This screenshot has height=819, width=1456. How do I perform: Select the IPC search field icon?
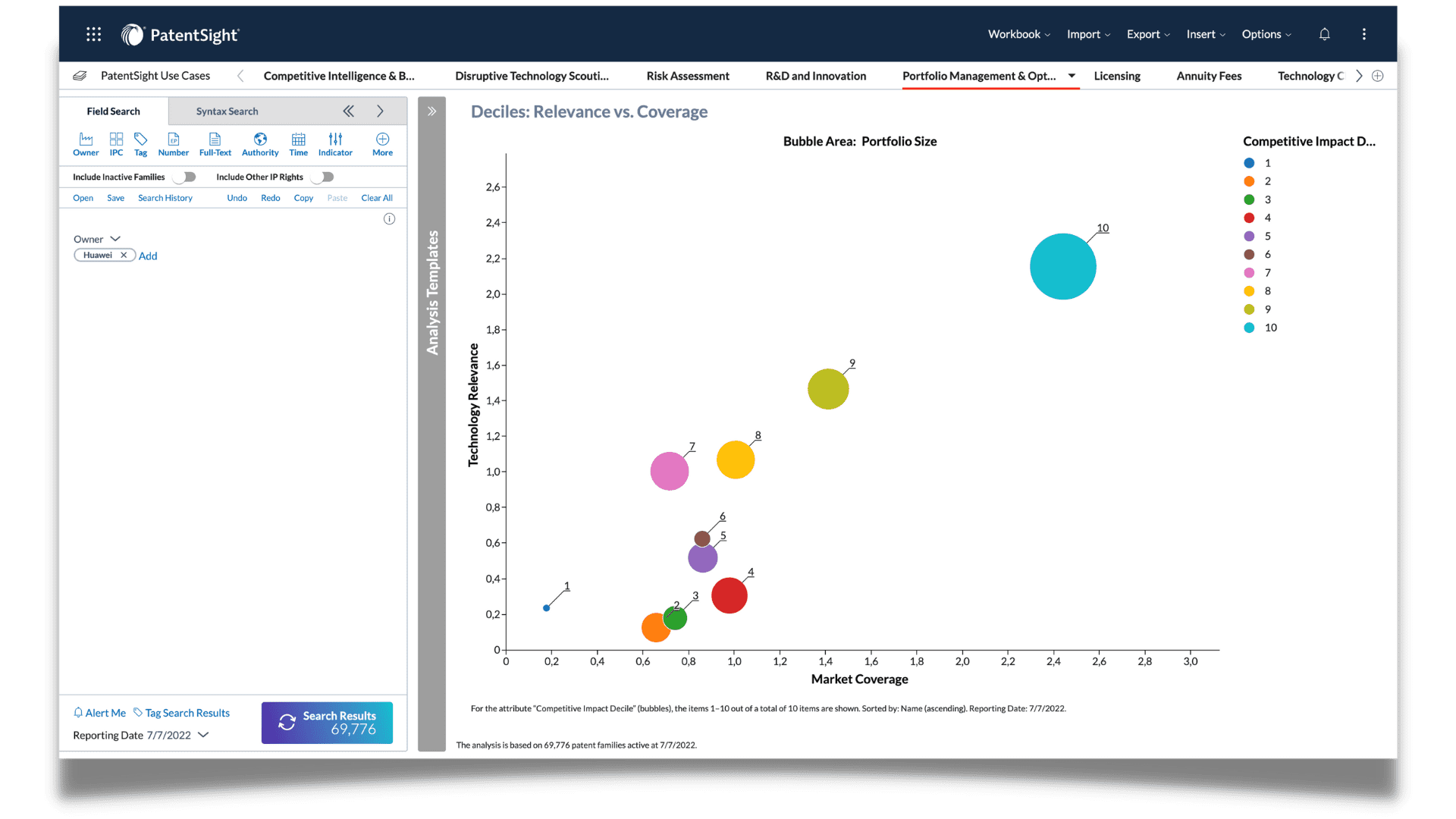(x=116, y=144)
